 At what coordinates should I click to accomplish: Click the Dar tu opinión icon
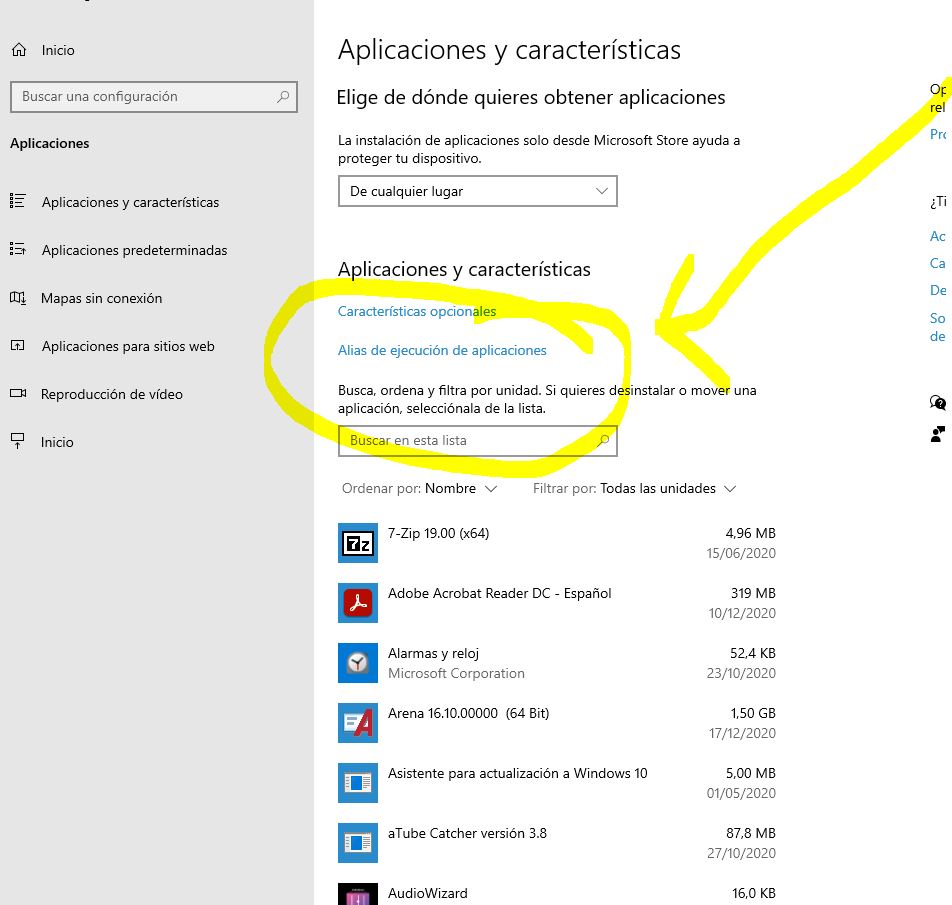tap(937, 434)
